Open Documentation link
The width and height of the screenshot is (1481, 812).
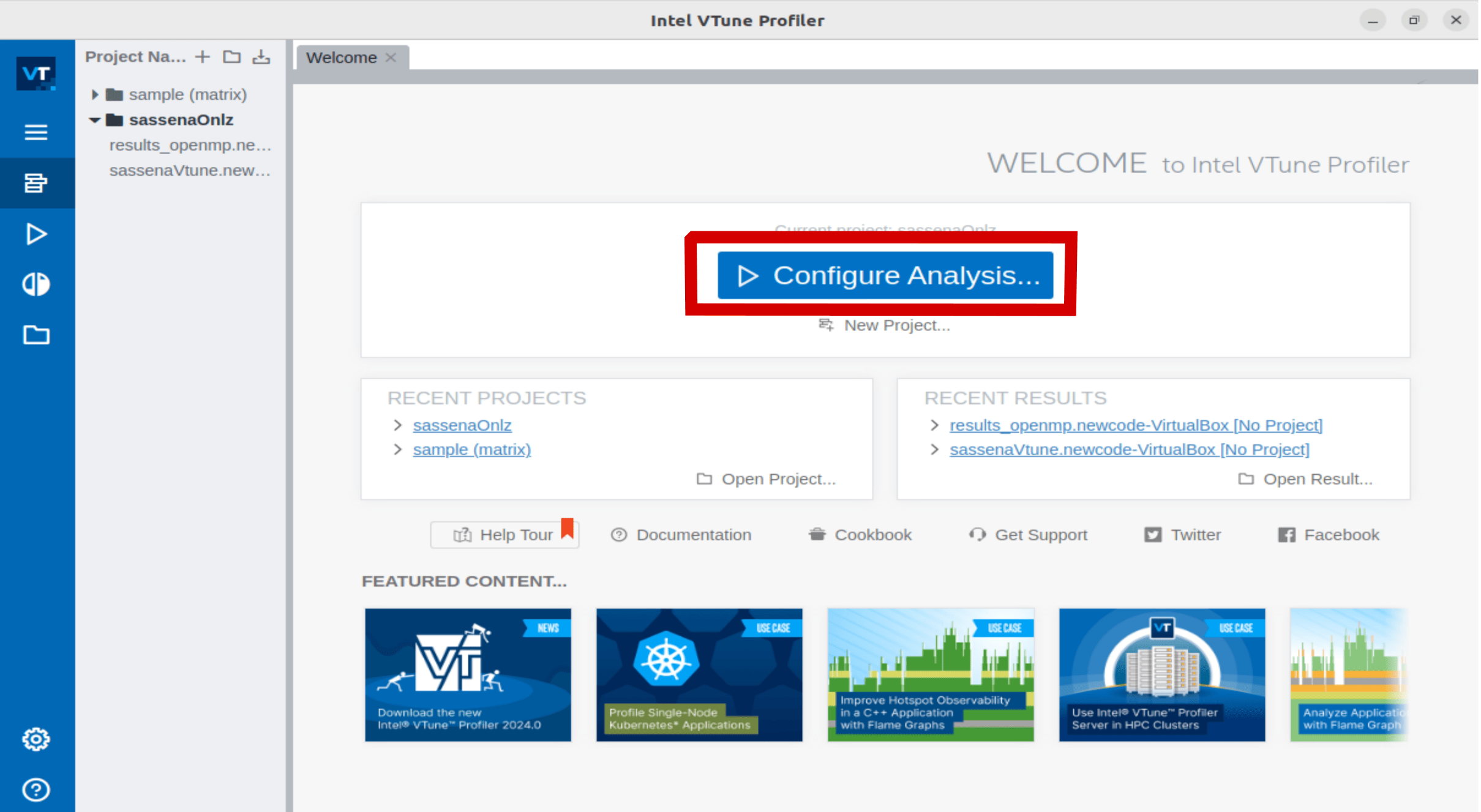(x=681, y=535)
